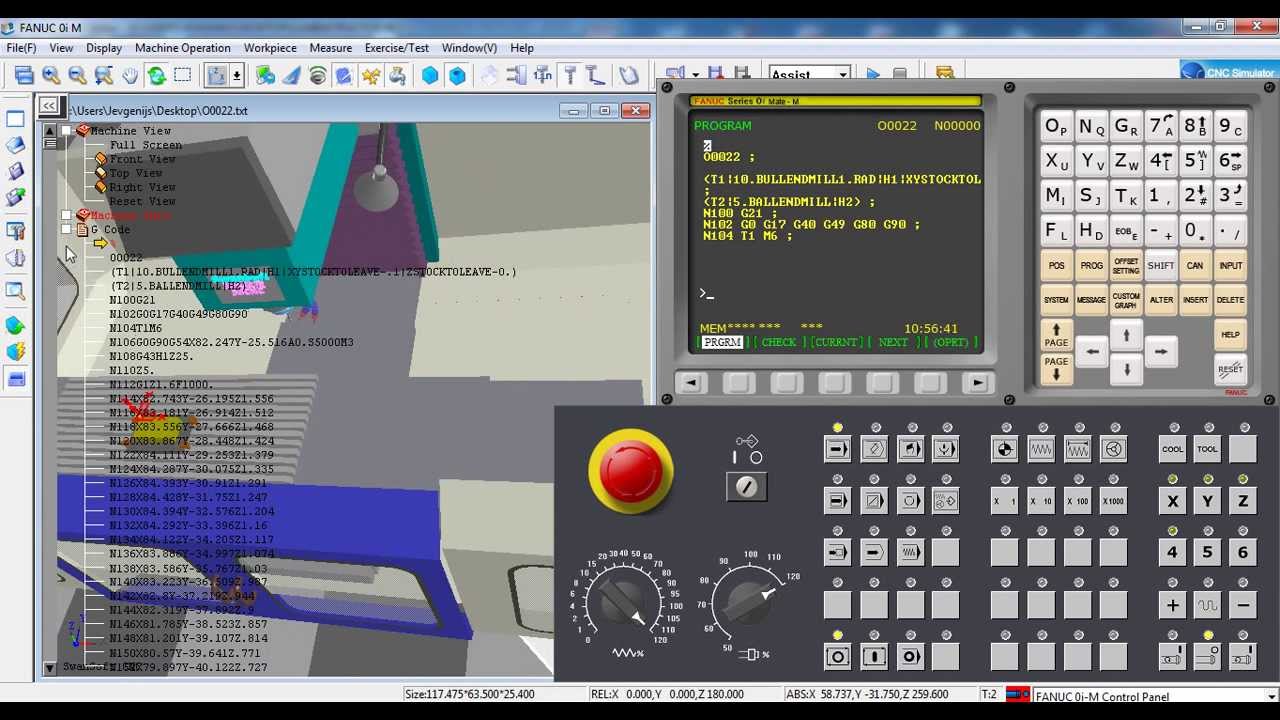Click the up arrow cursor key
1280x720 pixels.
point(1126,335)
